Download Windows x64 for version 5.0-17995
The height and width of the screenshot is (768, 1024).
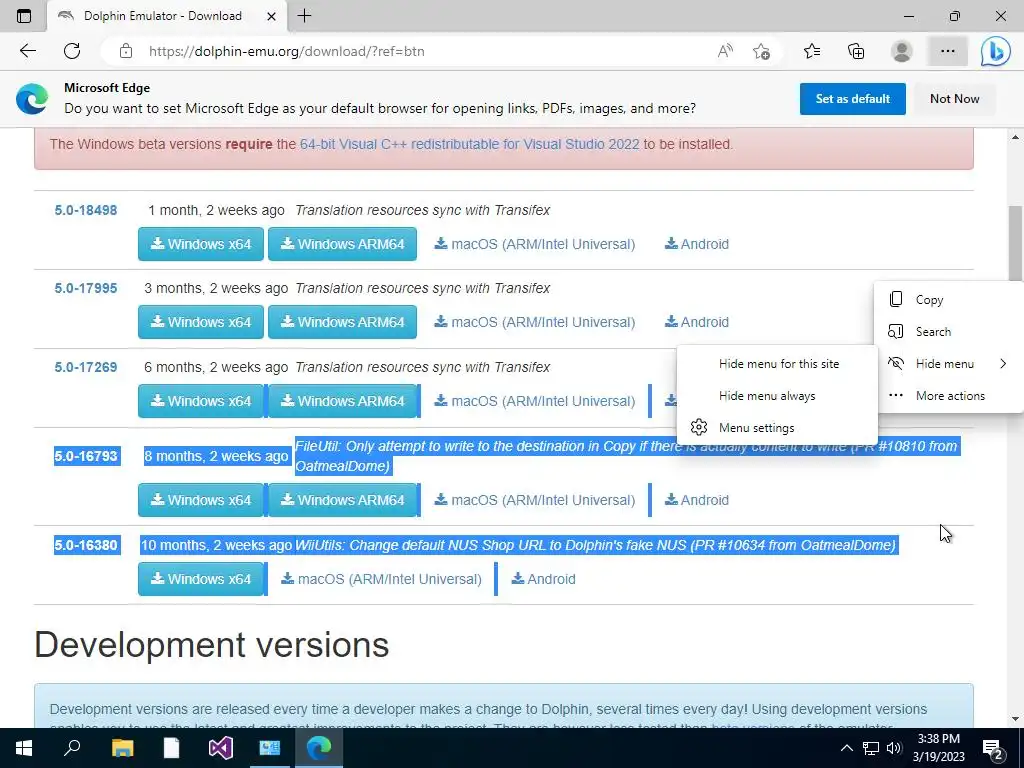click(x=200, y=322)
